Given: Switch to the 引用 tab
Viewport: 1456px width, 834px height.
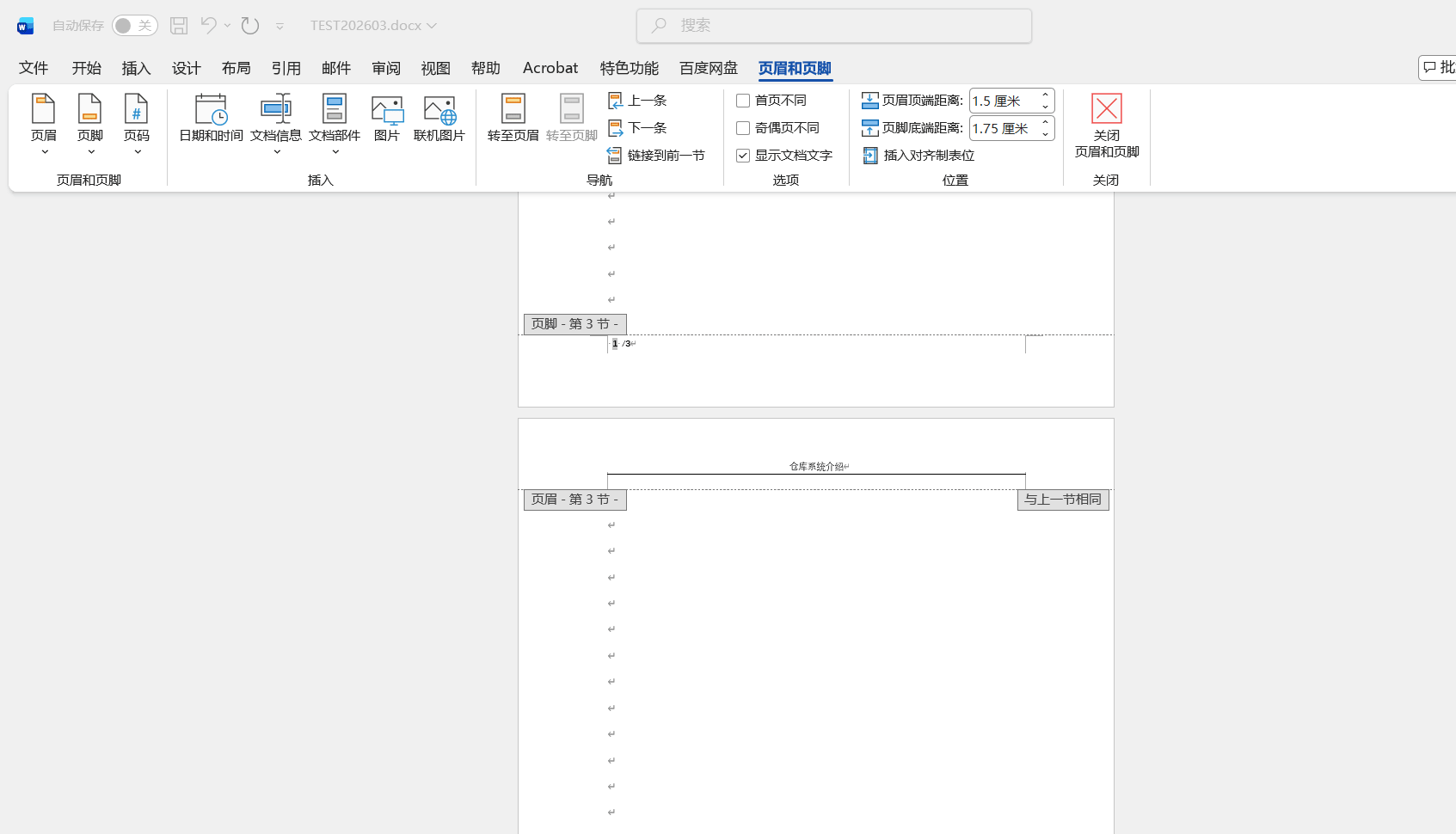Looking at the screenshot, I should coord(286,68).
